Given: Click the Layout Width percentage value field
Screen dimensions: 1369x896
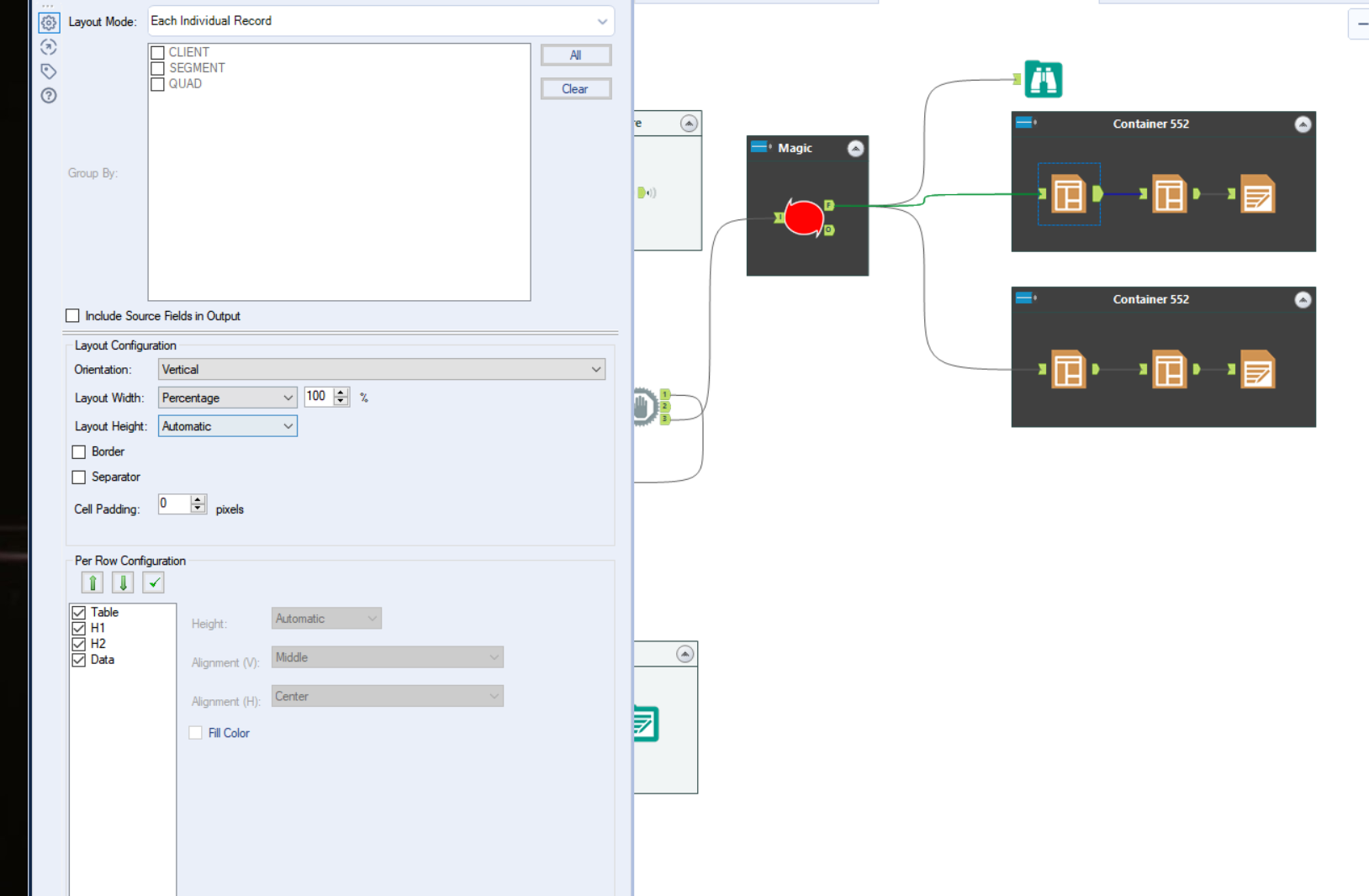Looking at the screenshot, I should coord(320,396).
